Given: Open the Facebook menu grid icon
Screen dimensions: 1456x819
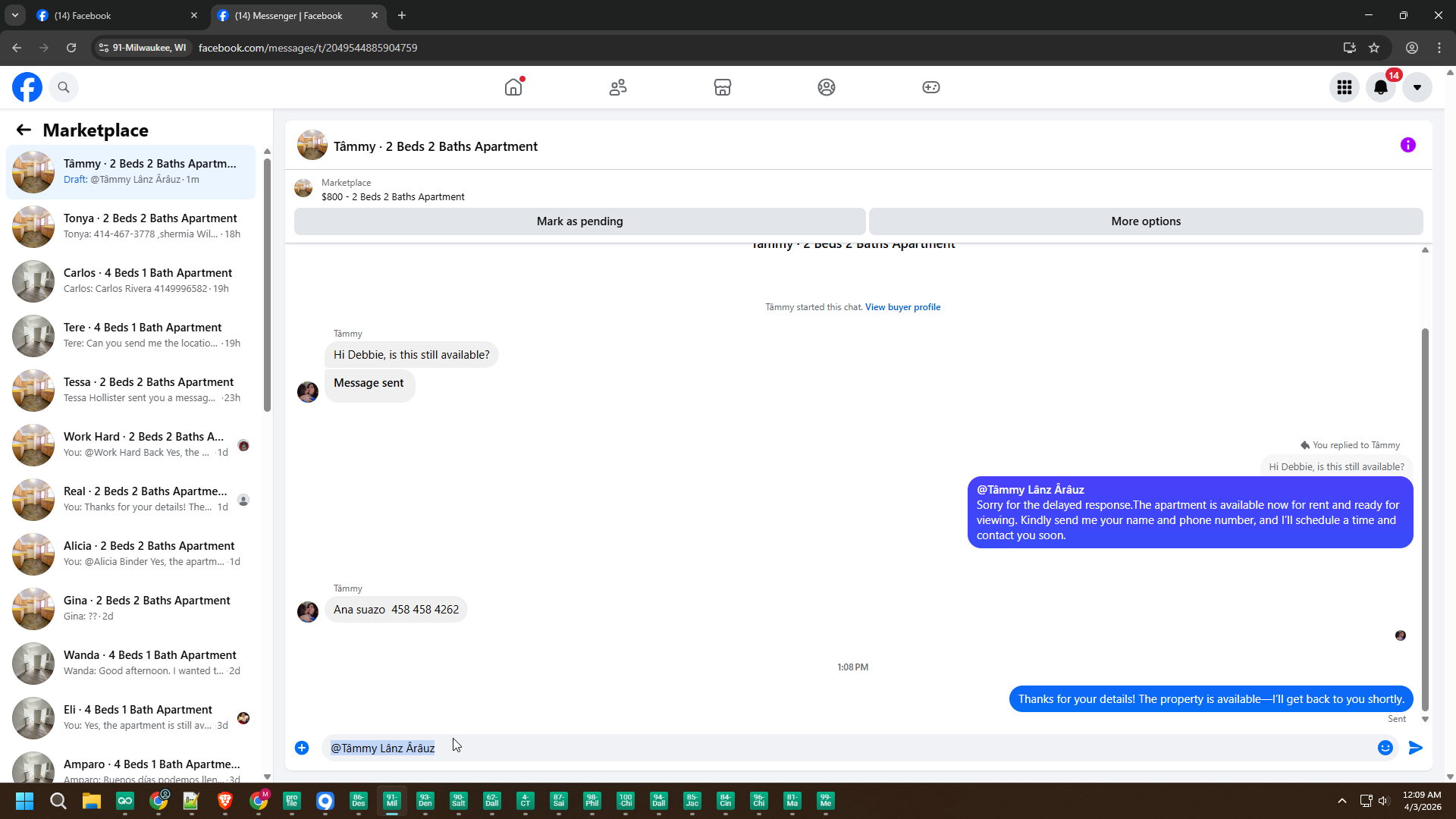Looking at the screenshot, I should click(x=1345, y=87).
